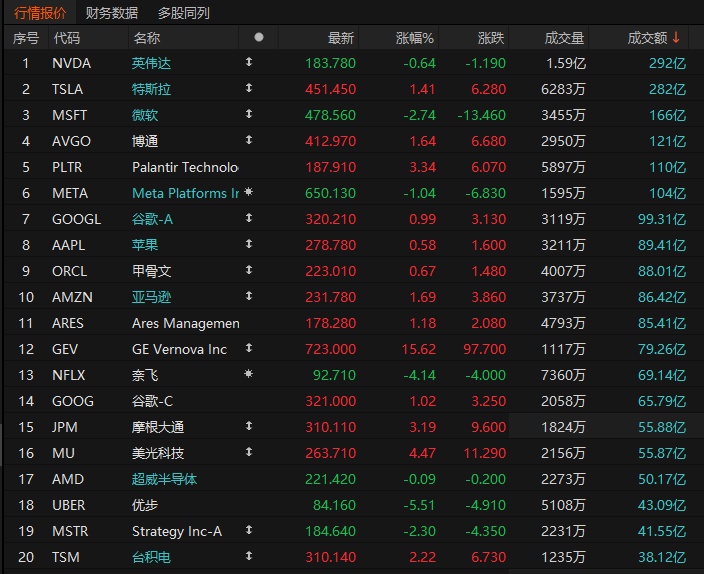This screenshot has width=704, height=574.
Task: Sort by the 最新 price column
Action: point(341,38)
